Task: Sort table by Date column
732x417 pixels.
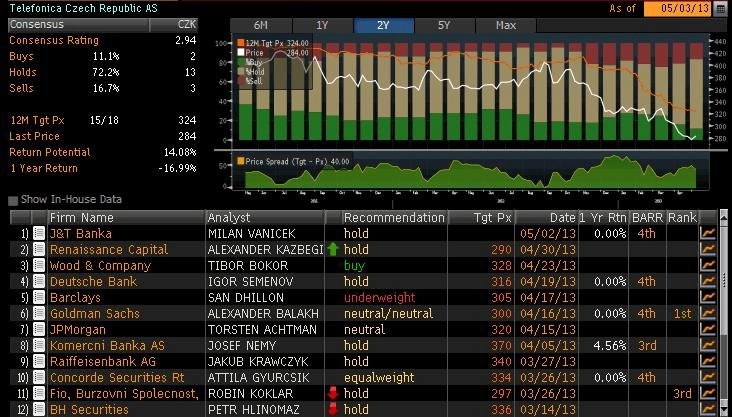Action: pos(546,218)
